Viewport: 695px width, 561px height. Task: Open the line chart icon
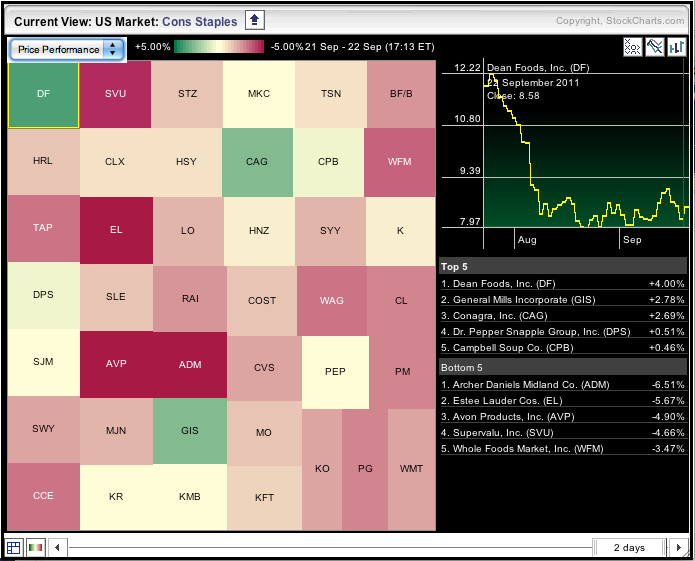654,47
